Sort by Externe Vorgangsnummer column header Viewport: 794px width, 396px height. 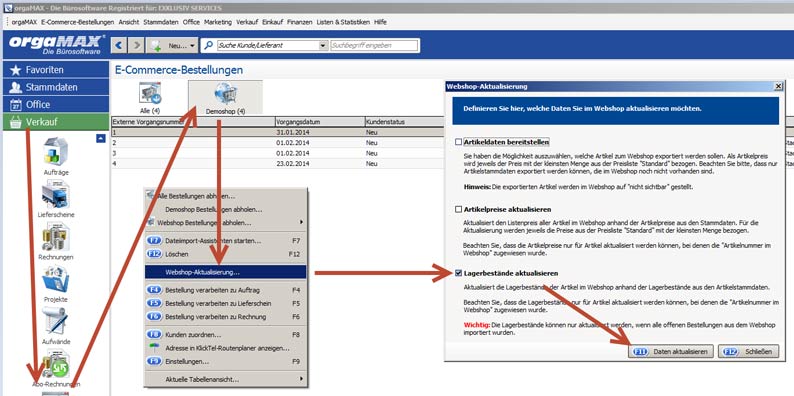[193, 122]
